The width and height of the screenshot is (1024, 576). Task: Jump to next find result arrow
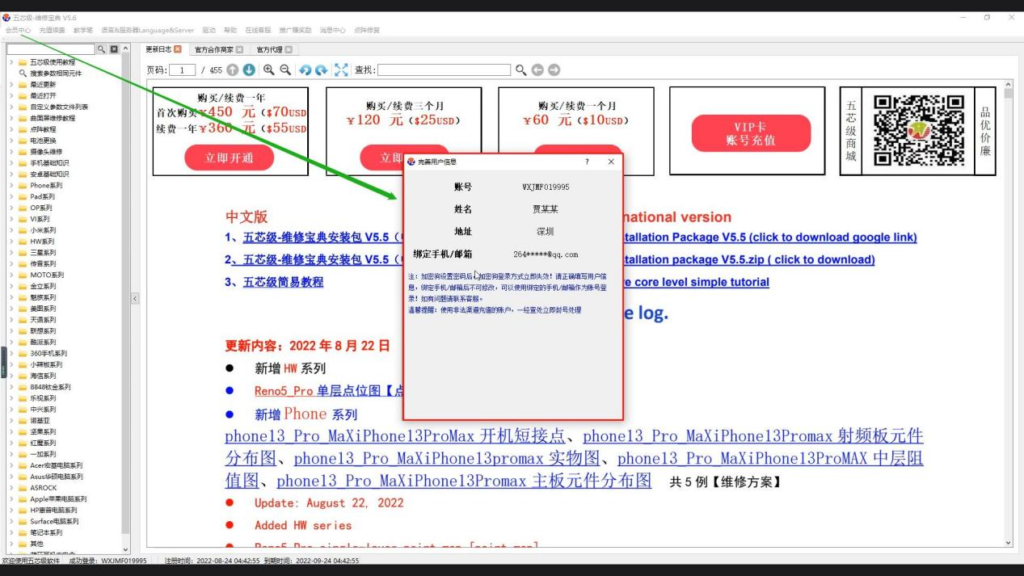click(554, 70)
